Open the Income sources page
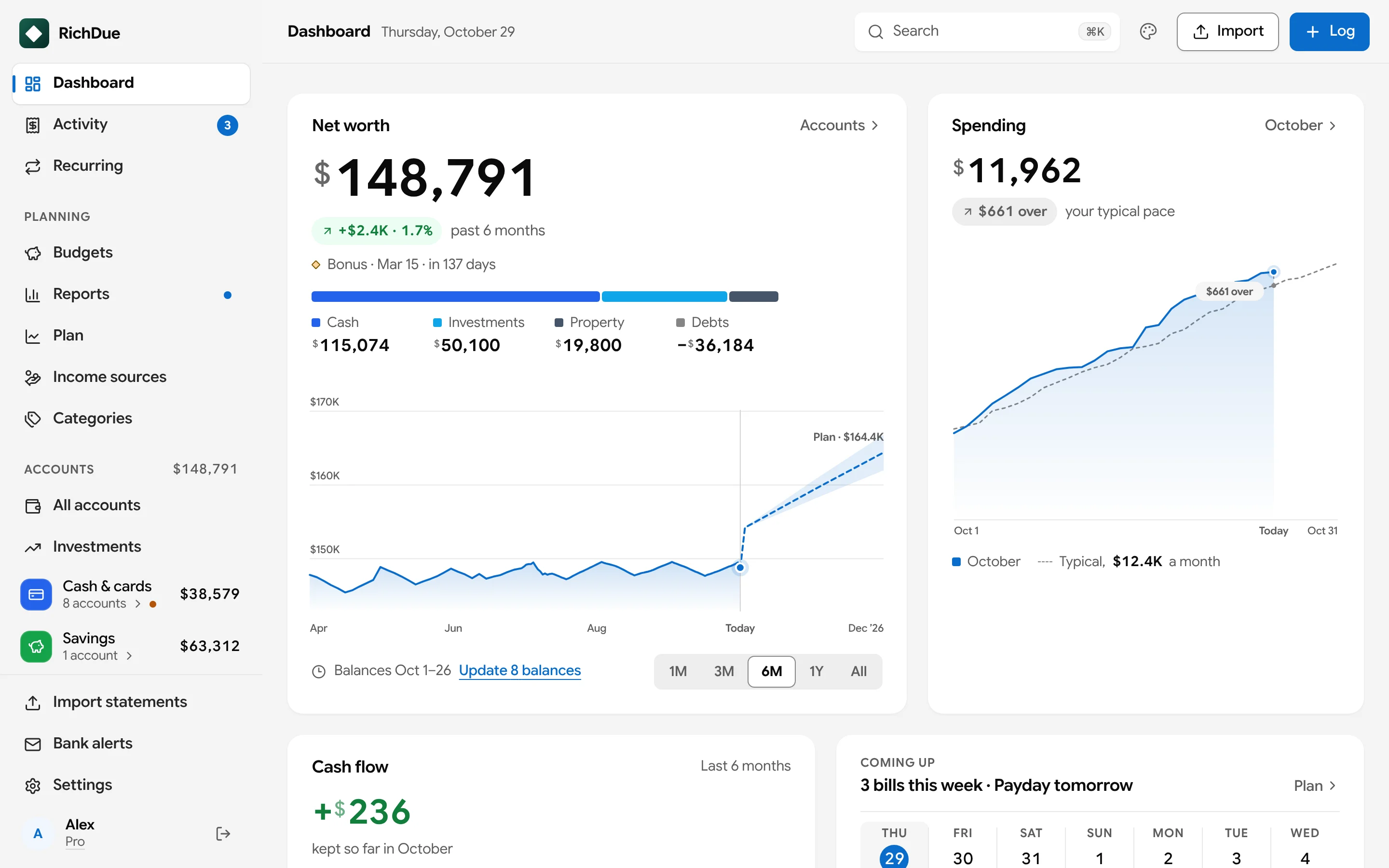Viewport: 1389px width, 868px height. pyautogui.click(x=131, y=377)
